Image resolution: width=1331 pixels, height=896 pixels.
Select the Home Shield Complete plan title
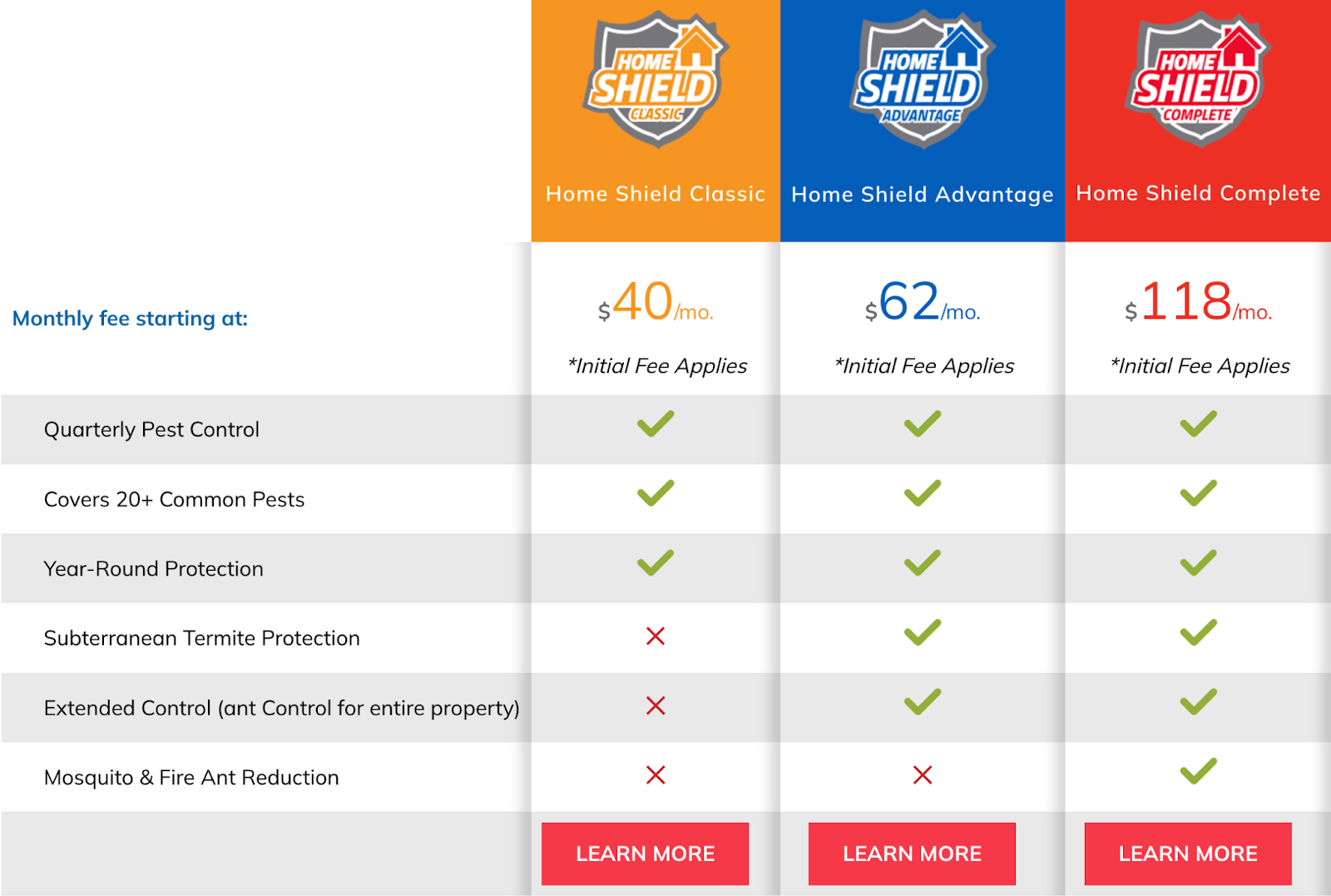(1198, 193)
